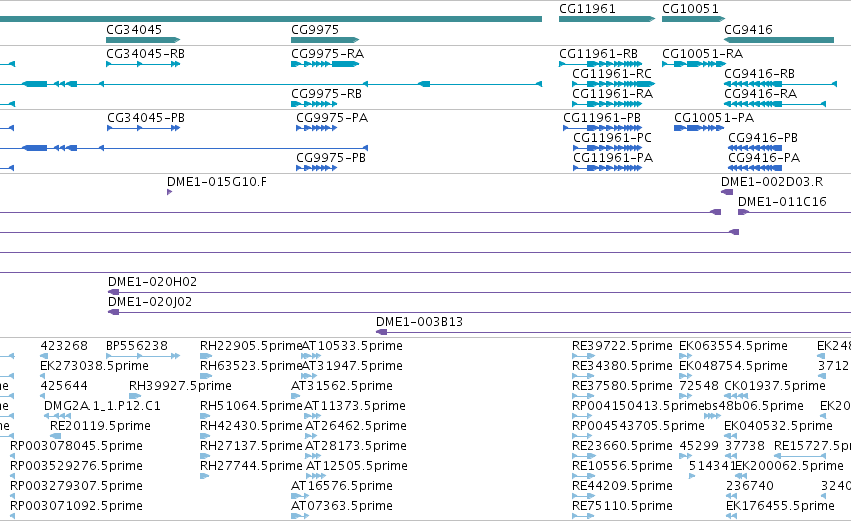Select EST EK273038.5prime
Screen dimensions: 851x521
click(x=43, y=376)
